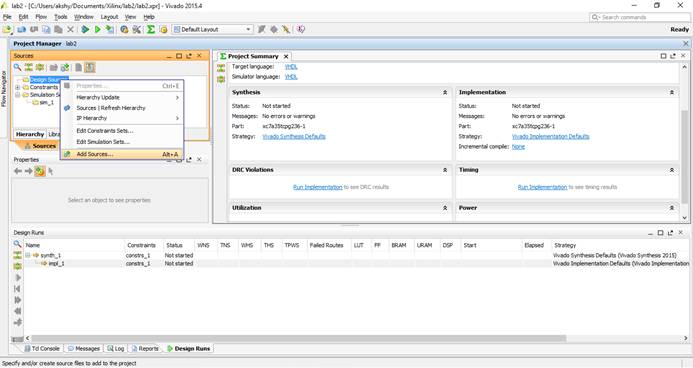Screen dimensions: 693x368
Task: Click Expand All icon in Sources toolbar
Action: click(40, 67)
